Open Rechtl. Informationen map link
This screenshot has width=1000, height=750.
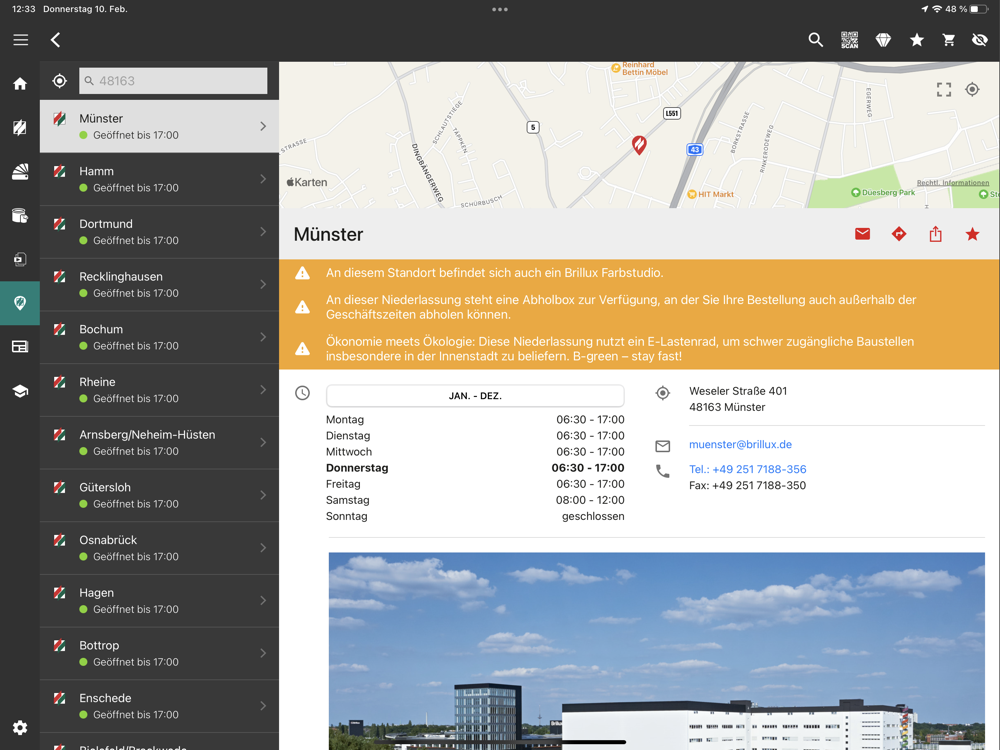(953, 183)
